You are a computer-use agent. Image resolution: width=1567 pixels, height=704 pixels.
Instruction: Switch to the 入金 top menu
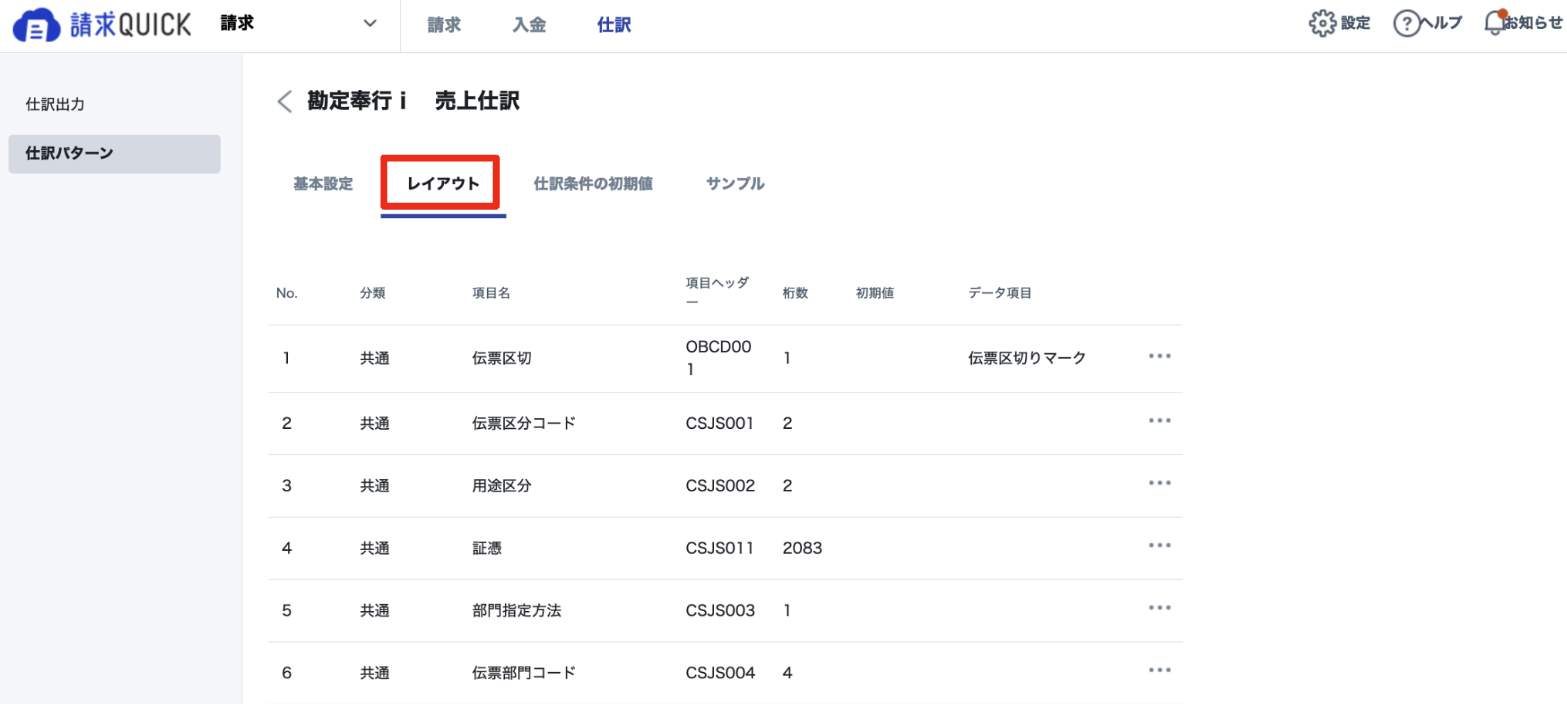point(529,25)
